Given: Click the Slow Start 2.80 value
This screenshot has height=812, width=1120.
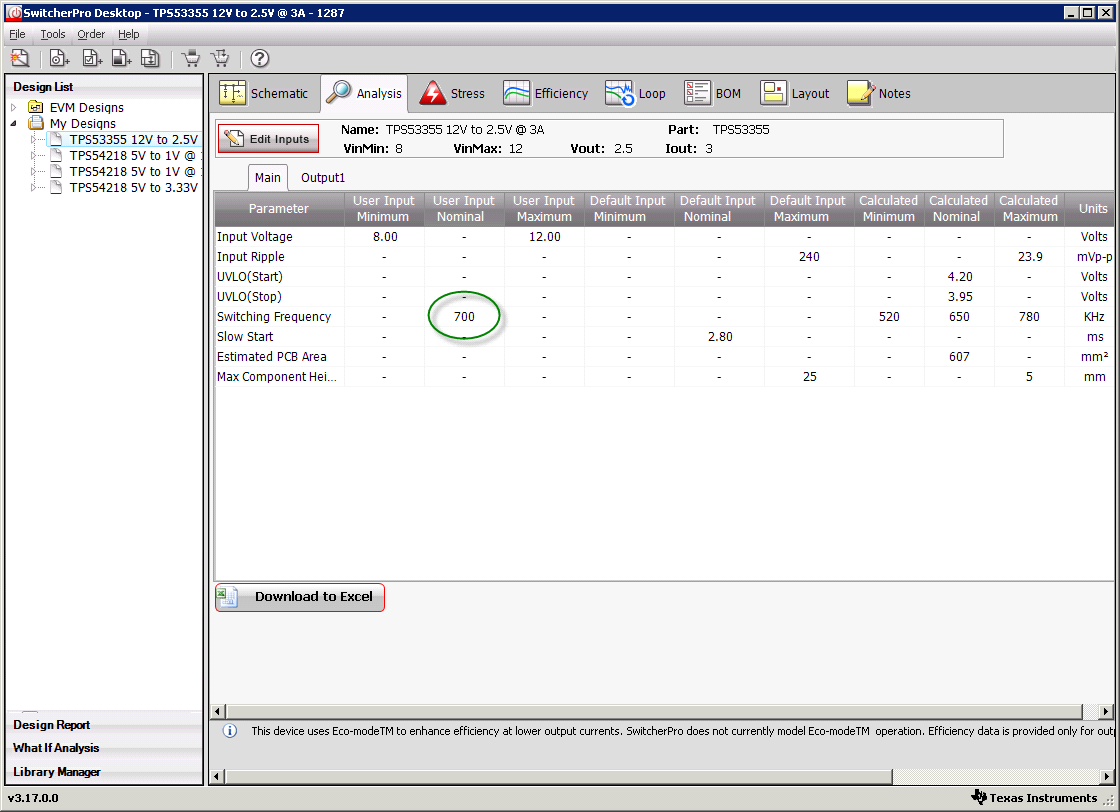Looking at the screenshot, I should (719, 336).
